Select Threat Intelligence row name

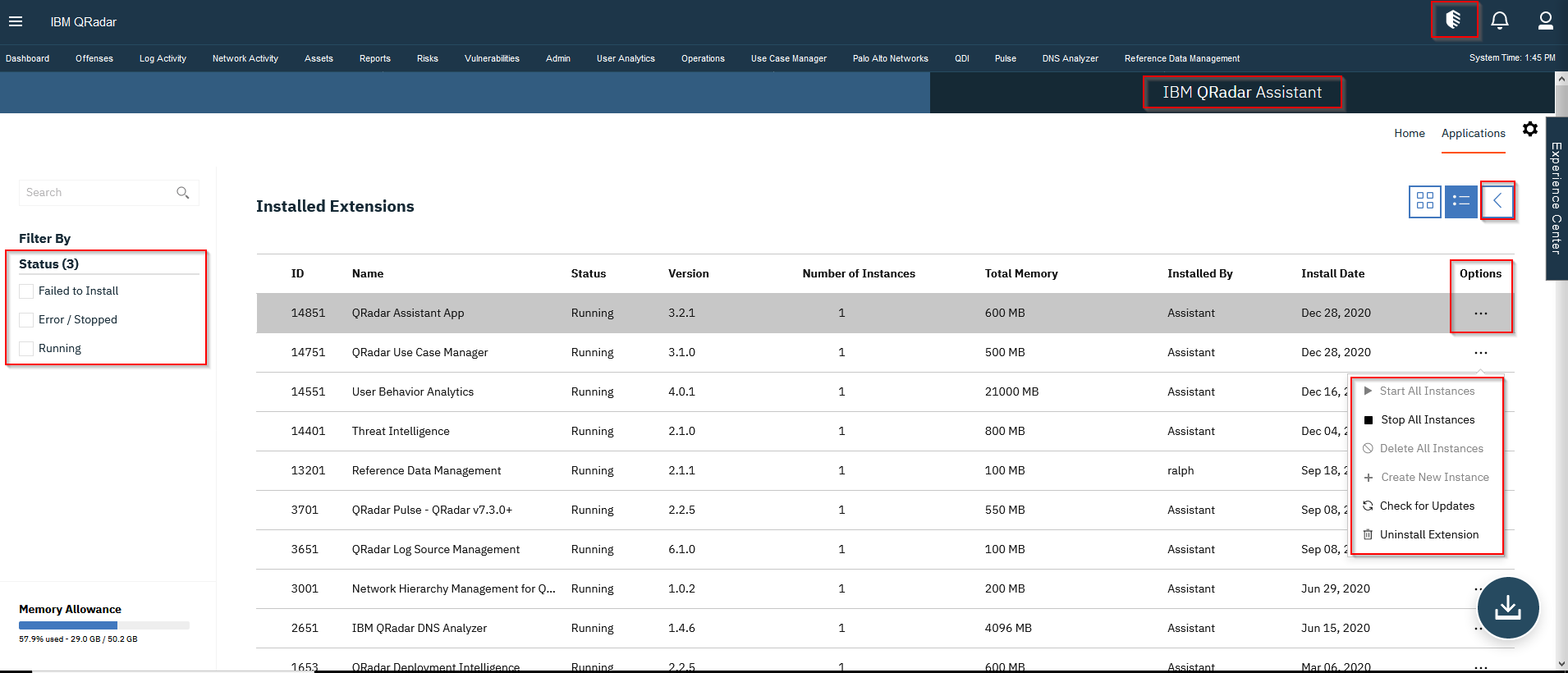click(x=401, y=431)
